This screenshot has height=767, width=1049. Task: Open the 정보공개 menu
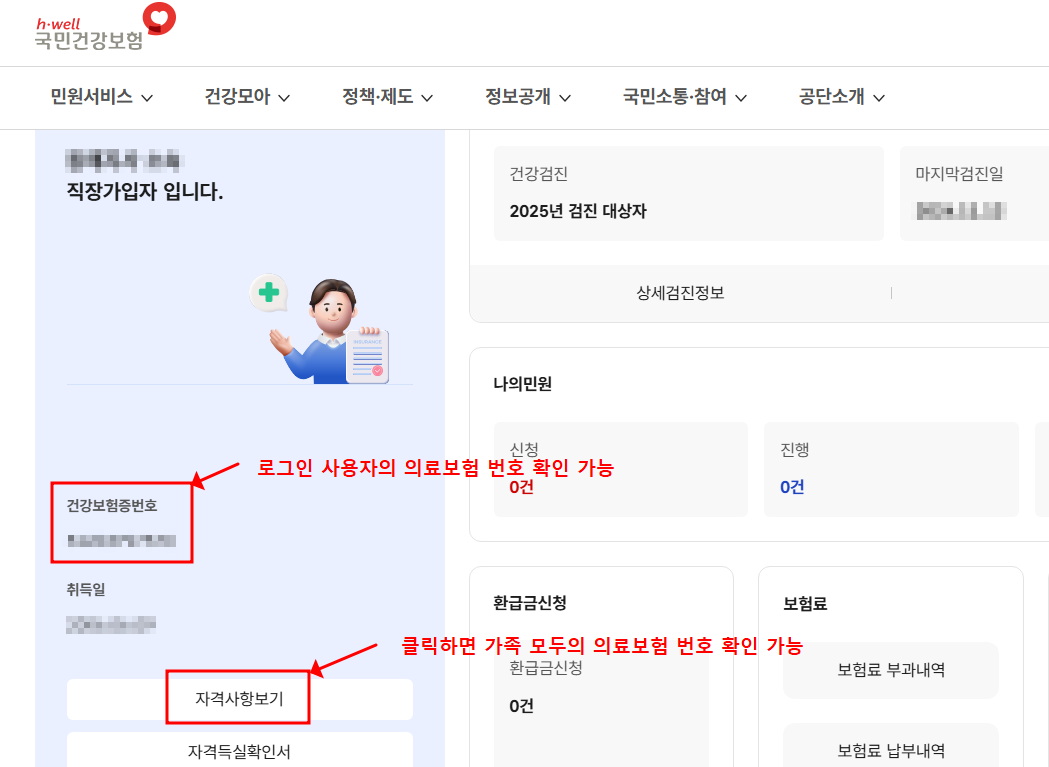tap(527, 97)
